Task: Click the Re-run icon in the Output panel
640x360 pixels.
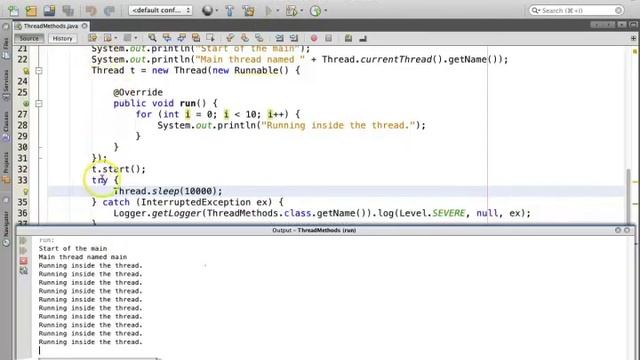Action: pyautogui.click(x=23, y=241)
